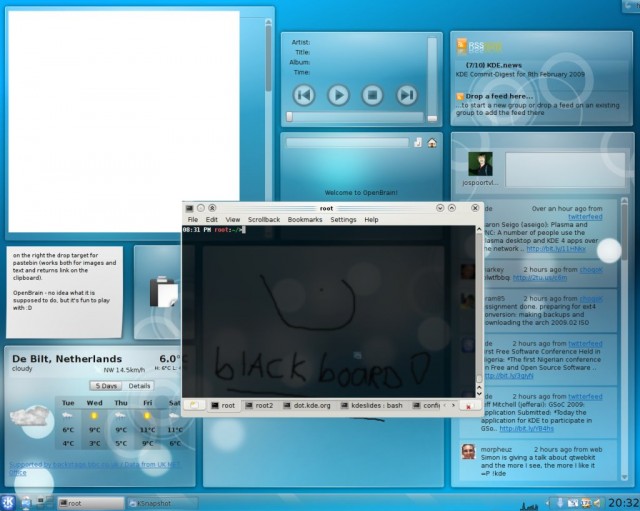Screen dimensions: 640x511
Task: Click the new tab icon in Konsole
Action: click(x=195, y=405)
